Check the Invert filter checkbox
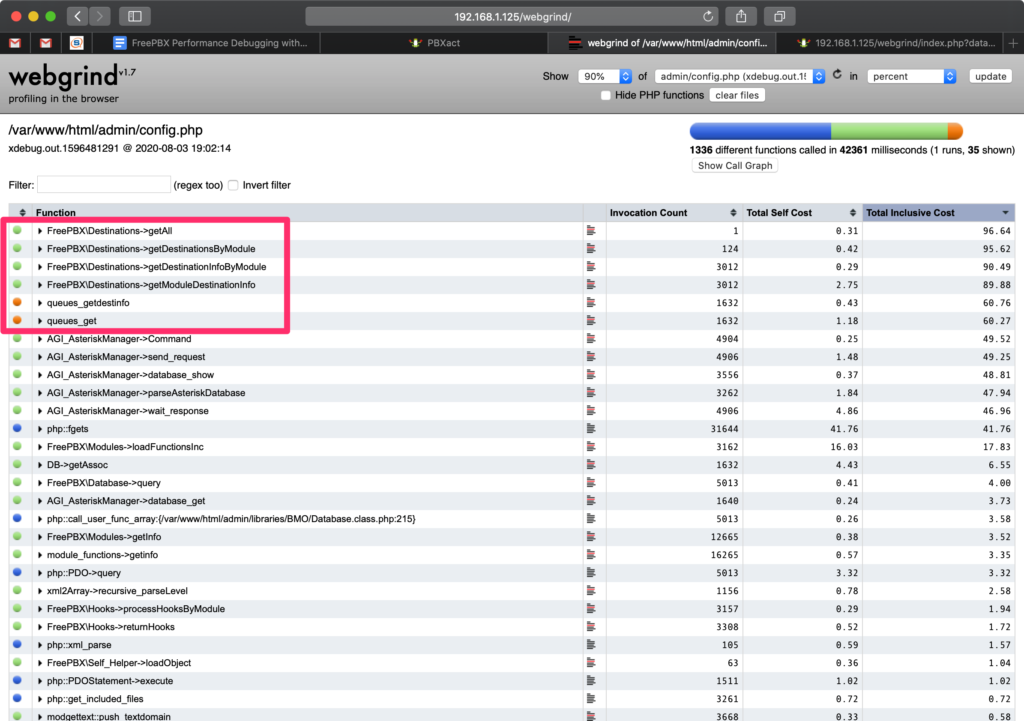1024x721 pixels. point(232,185)
